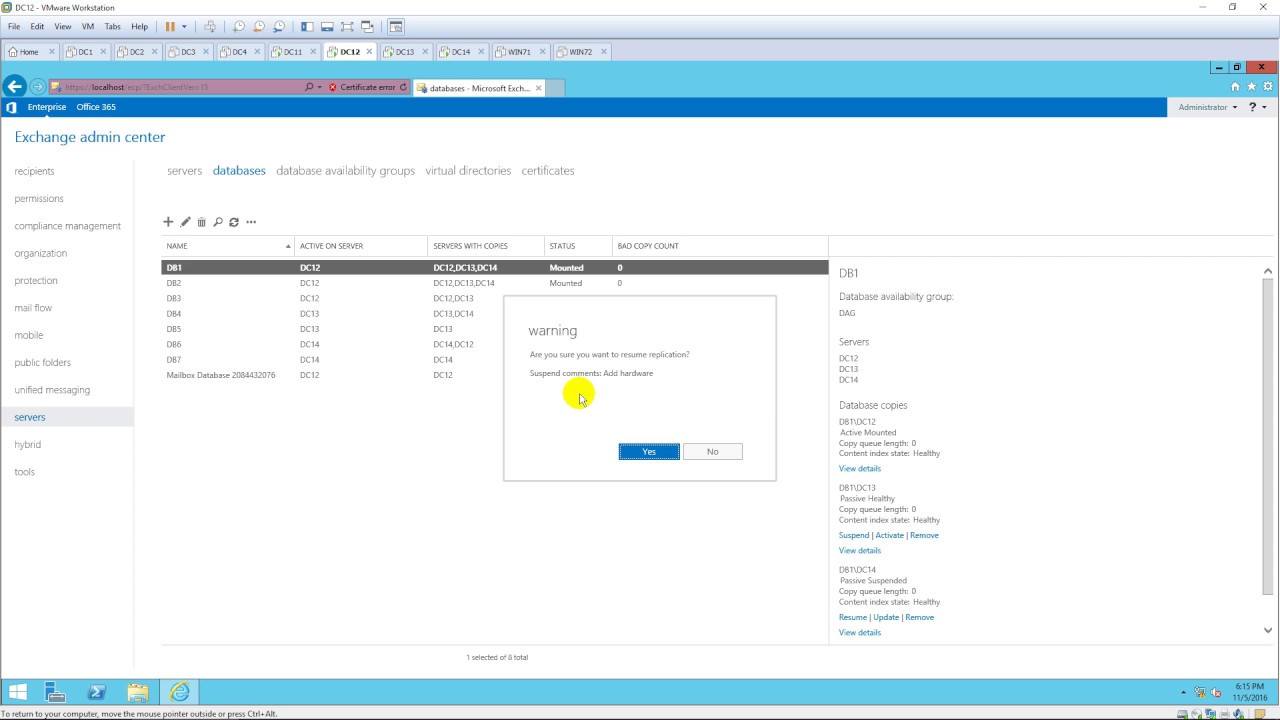Viewport: 1280px width, 720px height.
Task: Open Windows Start button in VM
Action: click(x=18, y=692)
